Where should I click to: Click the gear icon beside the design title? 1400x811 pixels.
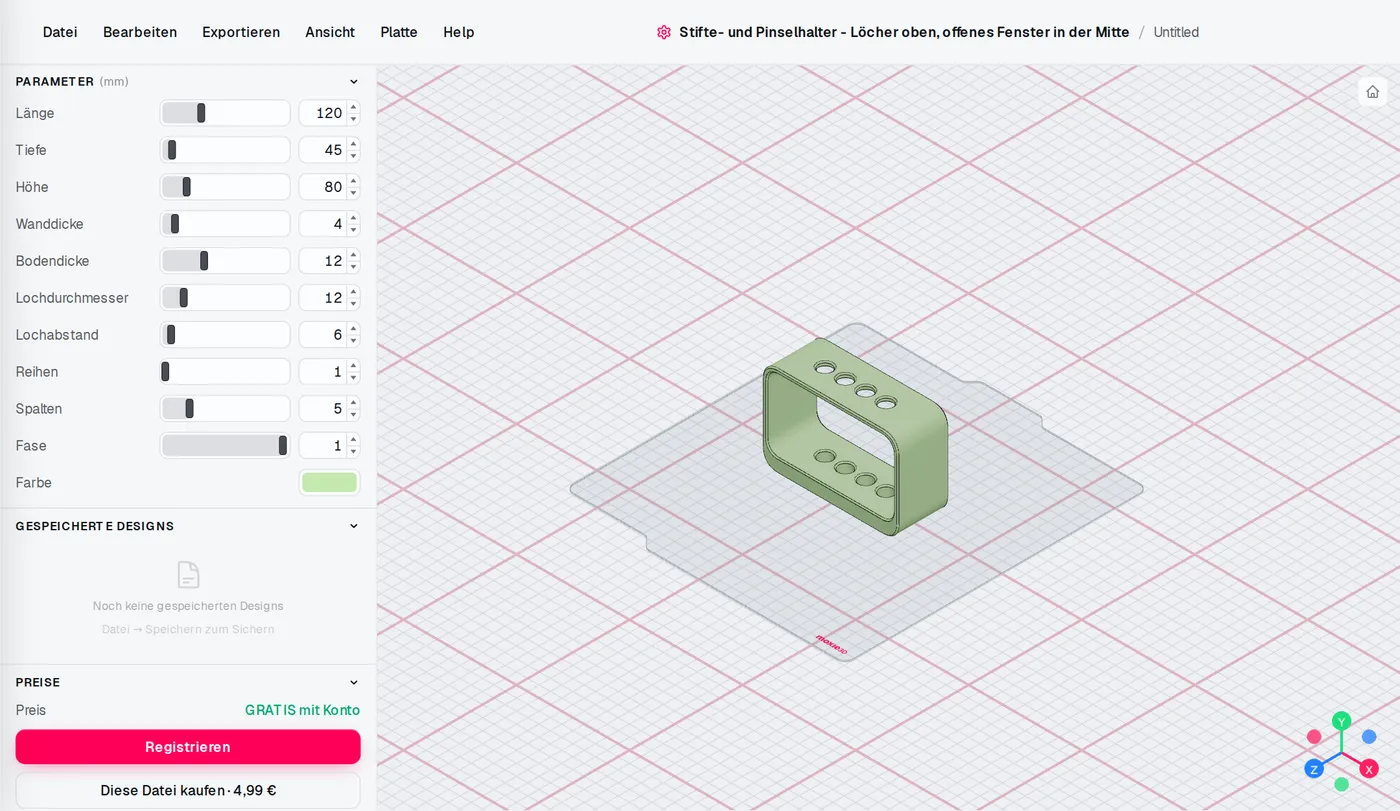point(664,32)
